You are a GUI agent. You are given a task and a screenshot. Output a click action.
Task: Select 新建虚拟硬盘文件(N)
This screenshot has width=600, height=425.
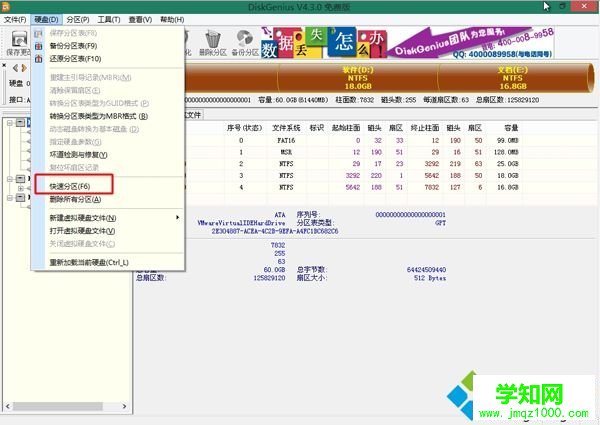tap(108, 218)
